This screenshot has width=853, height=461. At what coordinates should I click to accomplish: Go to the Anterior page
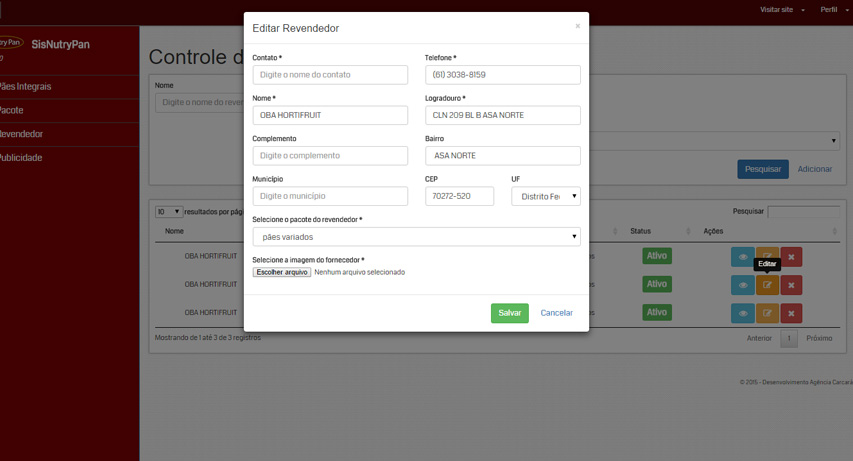[x=759, y=339]
